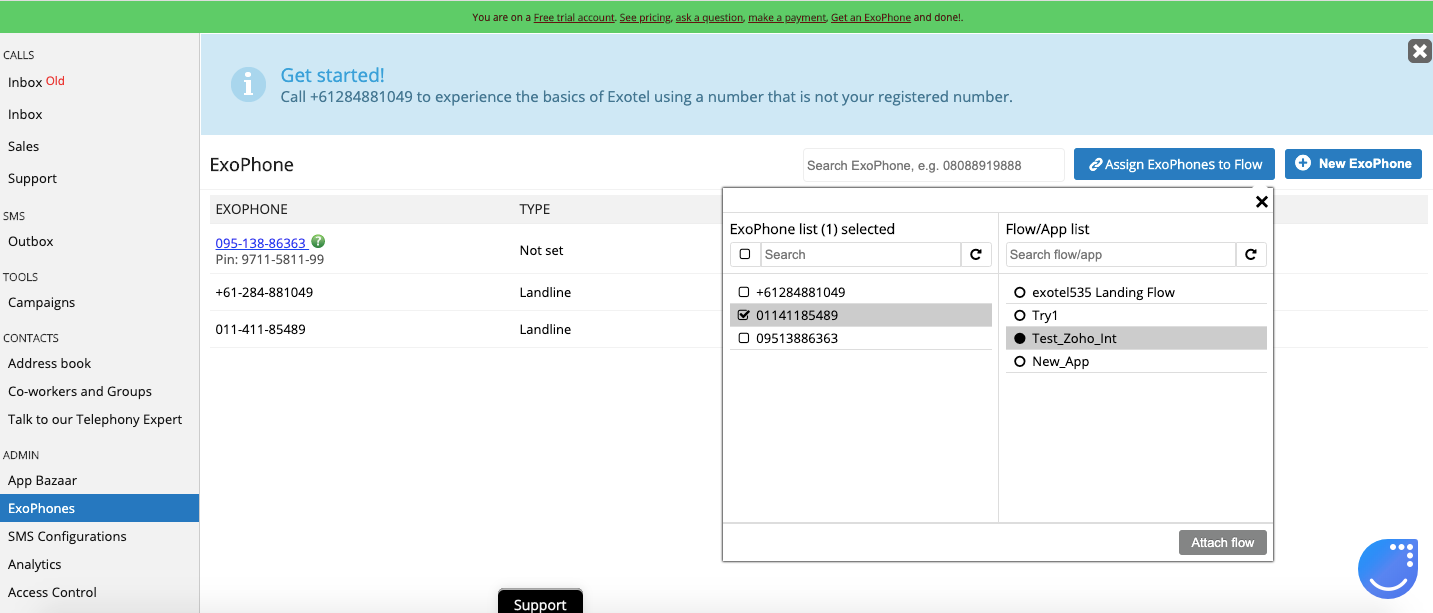1433x613 pixels.
Task: Click the 011-411-85489 table cell
Action: coord(260,329)
